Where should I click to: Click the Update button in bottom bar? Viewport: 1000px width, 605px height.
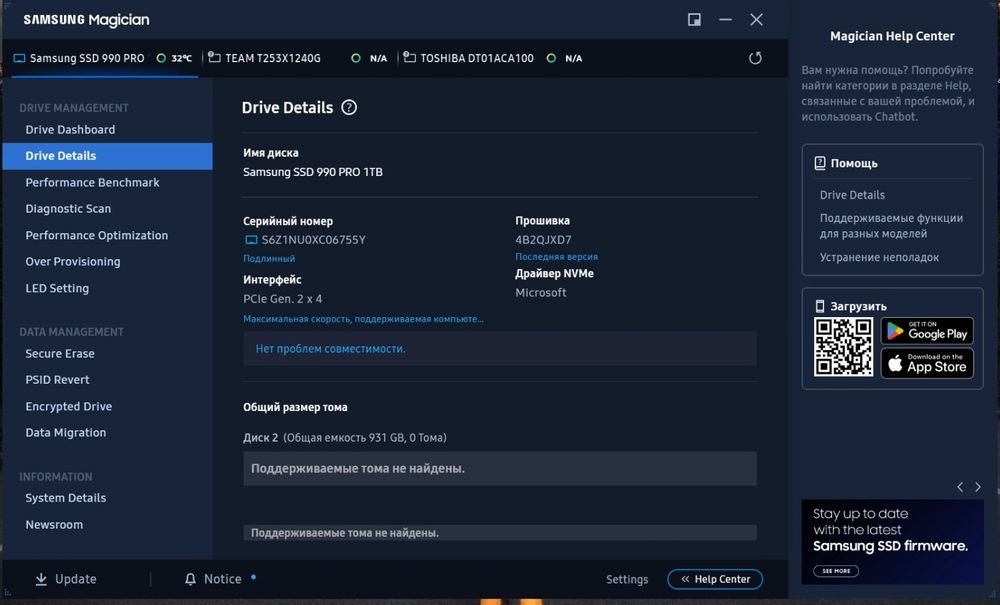pos(66,579)
